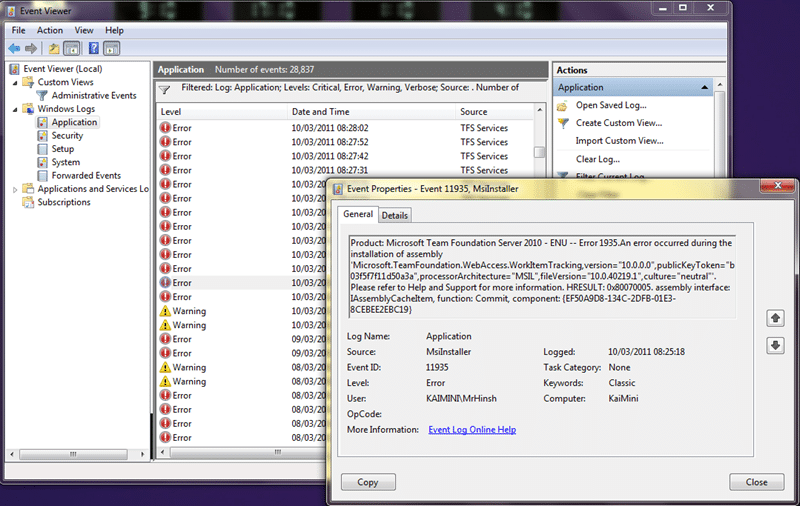Click Import Custom View... action
The image size is (800, 506).
point(619,141)
